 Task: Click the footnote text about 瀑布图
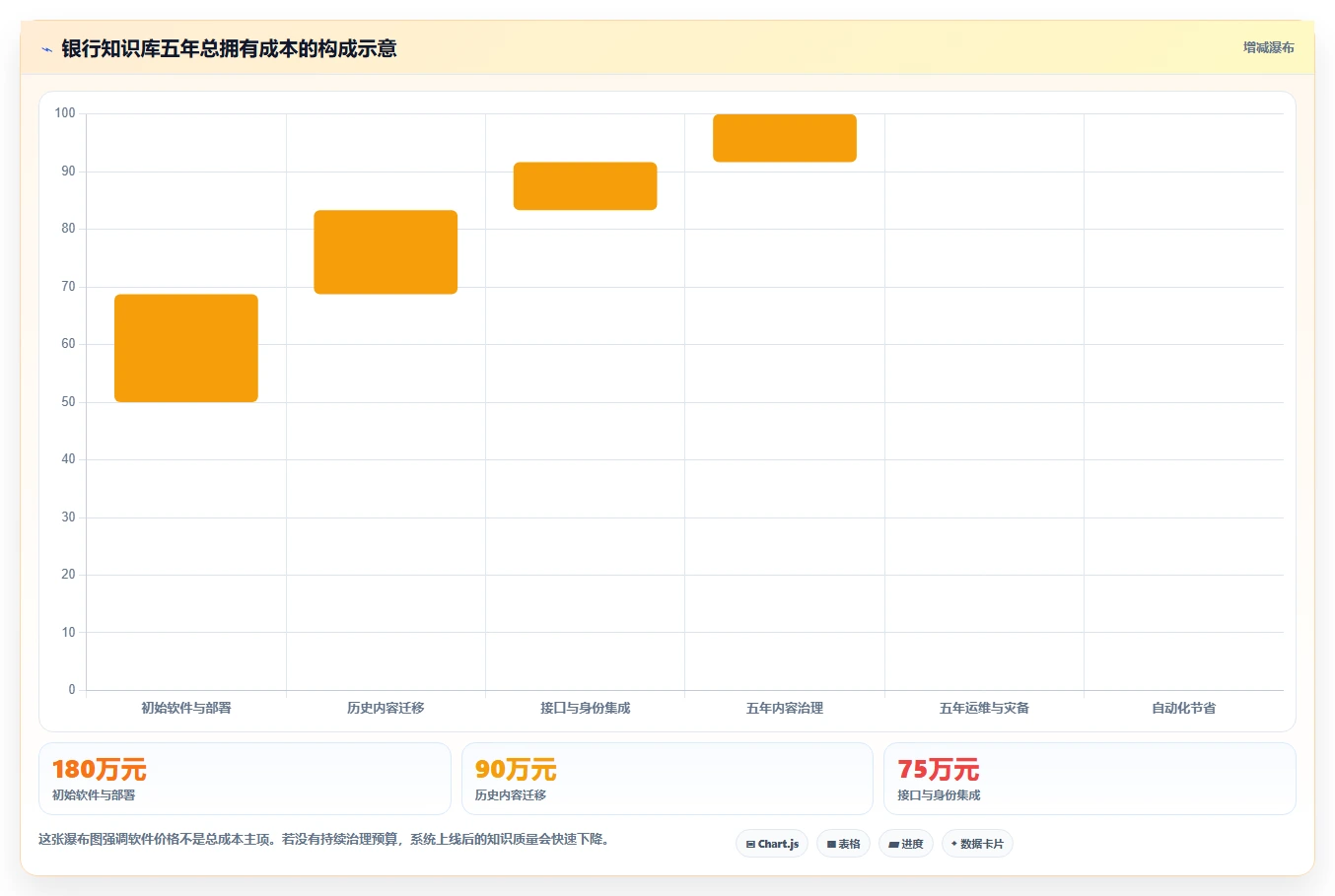[323, 840]
